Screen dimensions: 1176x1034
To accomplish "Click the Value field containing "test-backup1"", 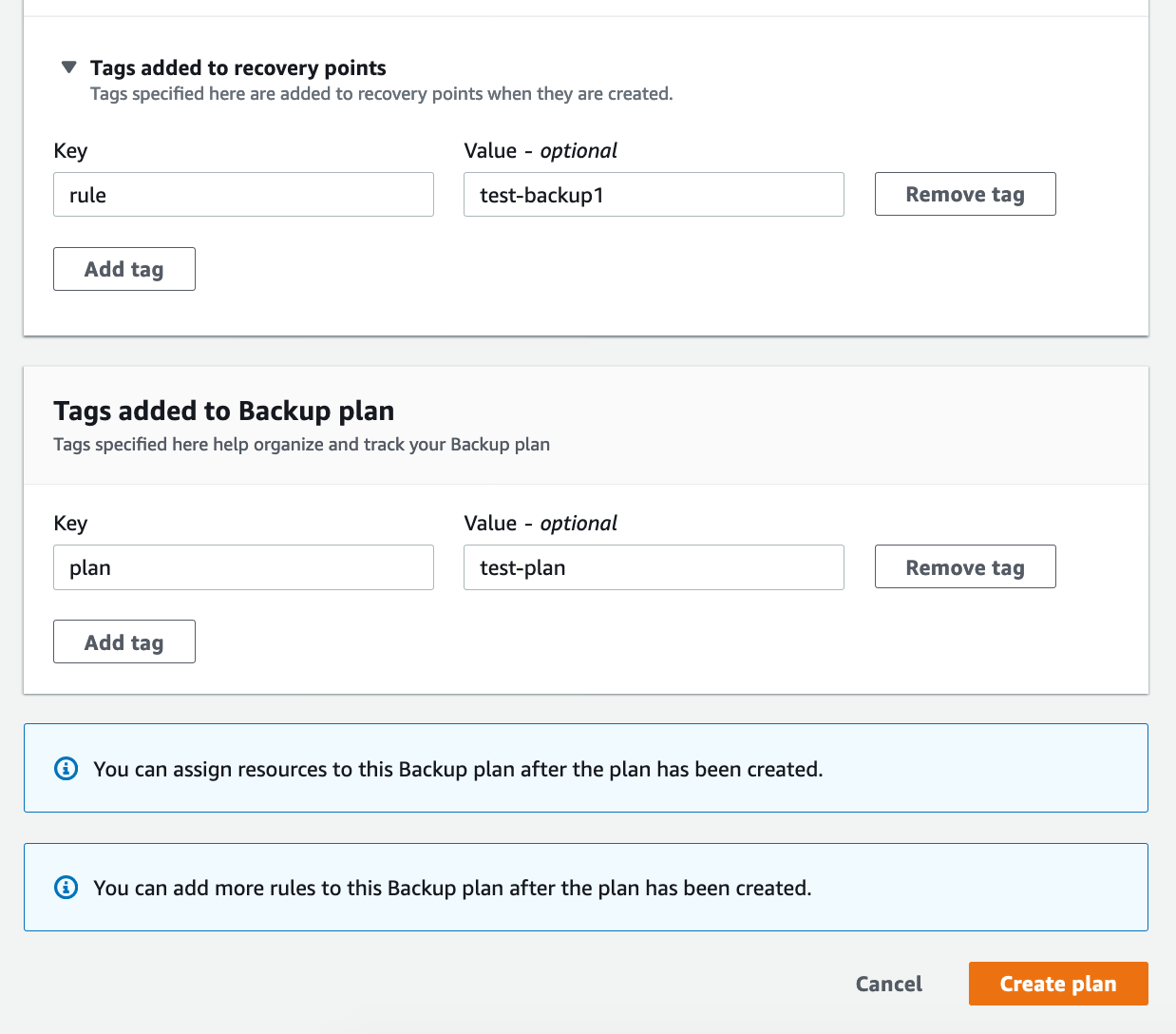I will point(654,195).
